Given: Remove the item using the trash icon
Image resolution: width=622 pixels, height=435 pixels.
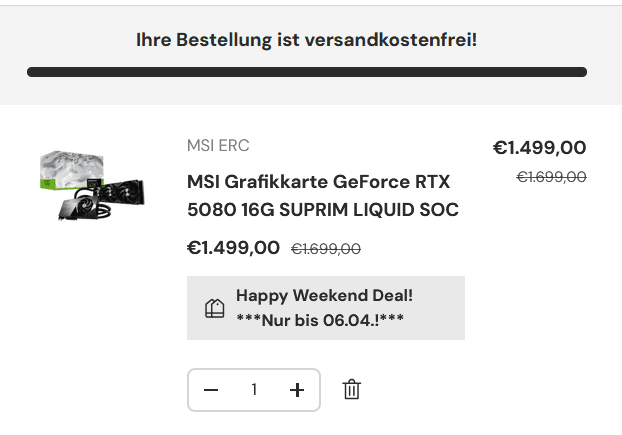Looking at the screenshot, I should (351, 389).
